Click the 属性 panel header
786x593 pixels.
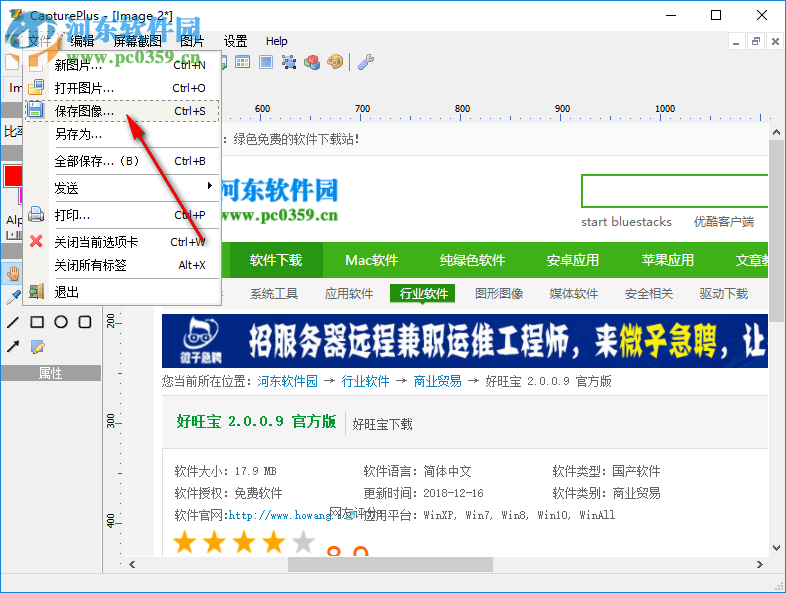tap(51, 373)
